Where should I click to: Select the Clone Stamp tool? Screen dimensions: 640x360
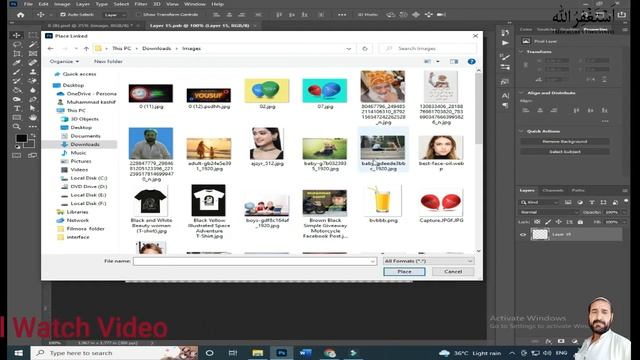click(x=33, y=72)
